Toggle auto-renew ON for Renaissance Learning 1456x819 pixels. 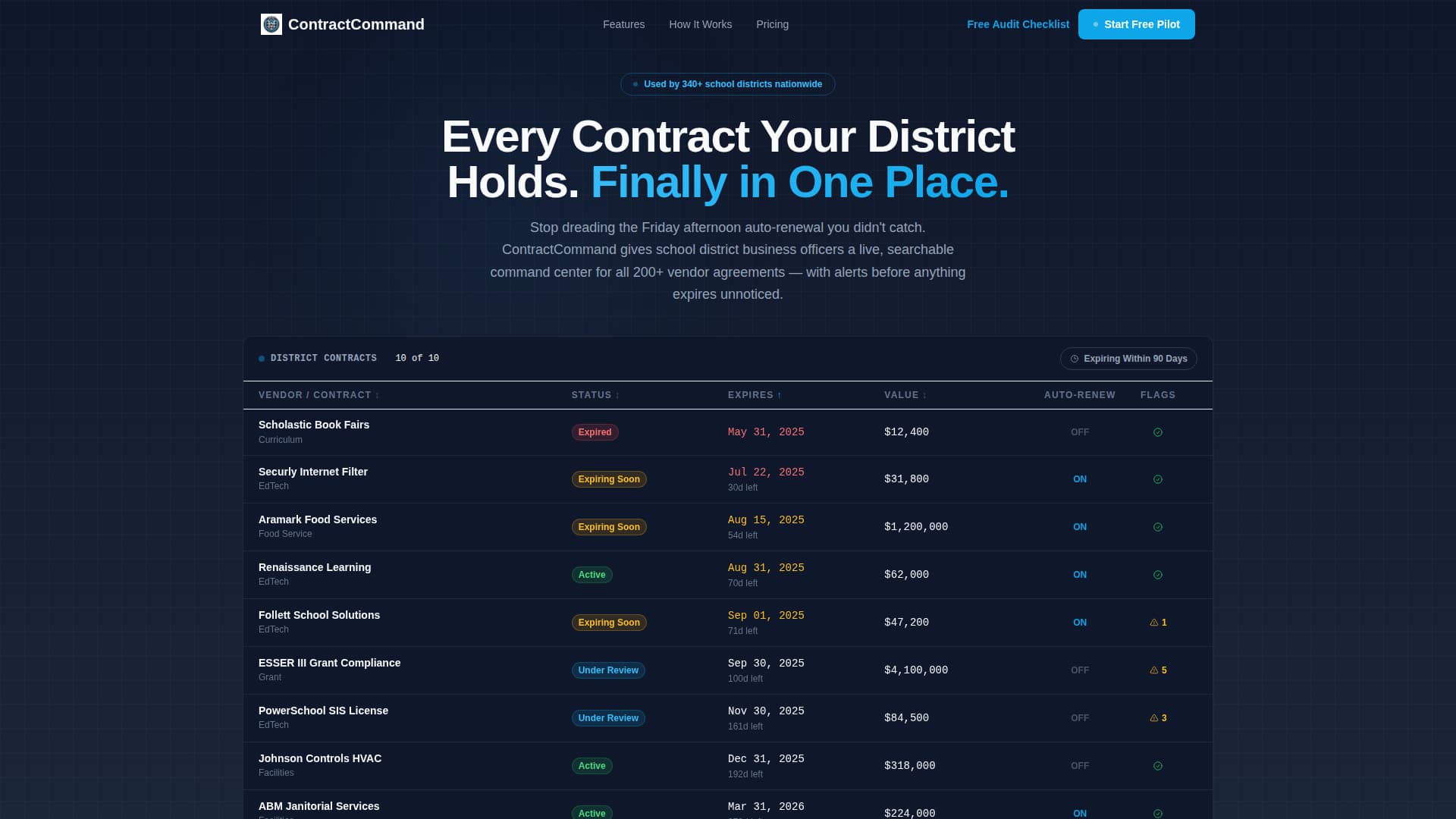click(x=1079, y=575)
